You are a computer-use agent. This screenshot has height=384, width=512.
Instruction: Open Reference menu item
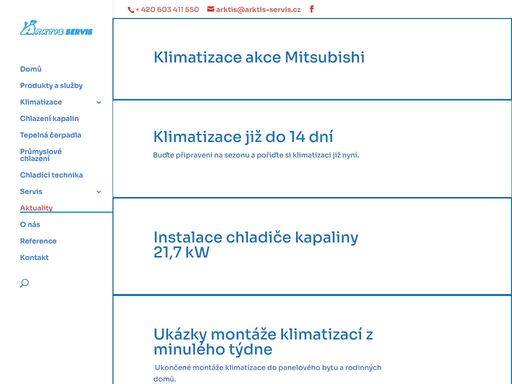click(x=38, y=241)
